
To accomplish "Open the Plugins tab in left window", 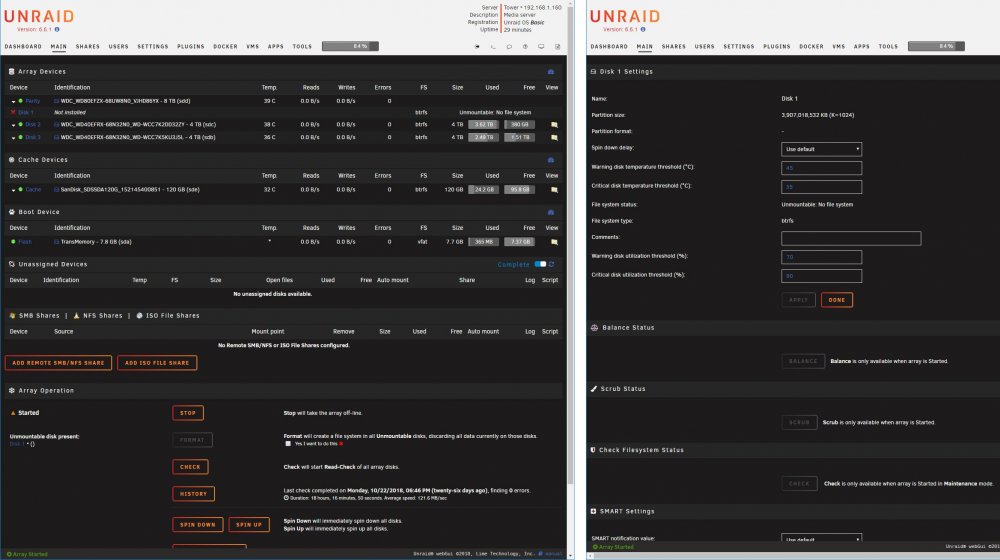I will tap(191, 47).
